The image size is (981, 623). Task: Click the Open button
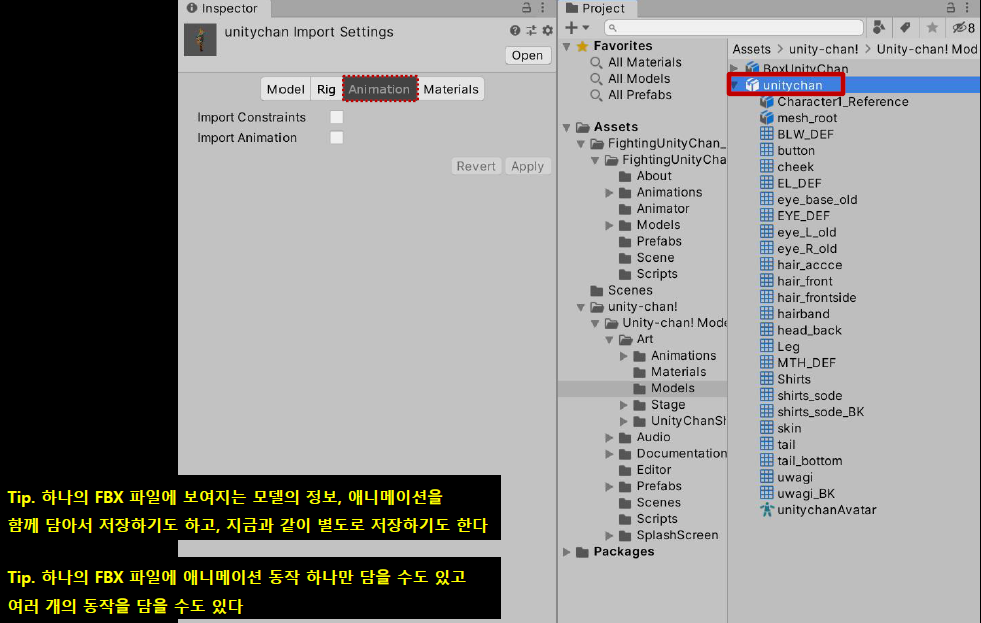tap(527, 56)
